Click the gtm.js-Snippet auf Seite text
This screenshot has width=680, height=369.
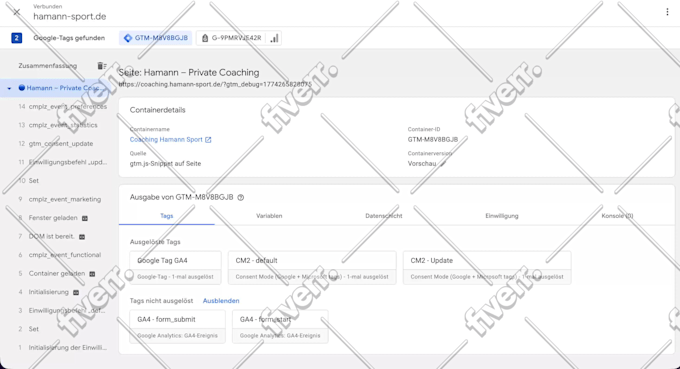coord(165,164)
